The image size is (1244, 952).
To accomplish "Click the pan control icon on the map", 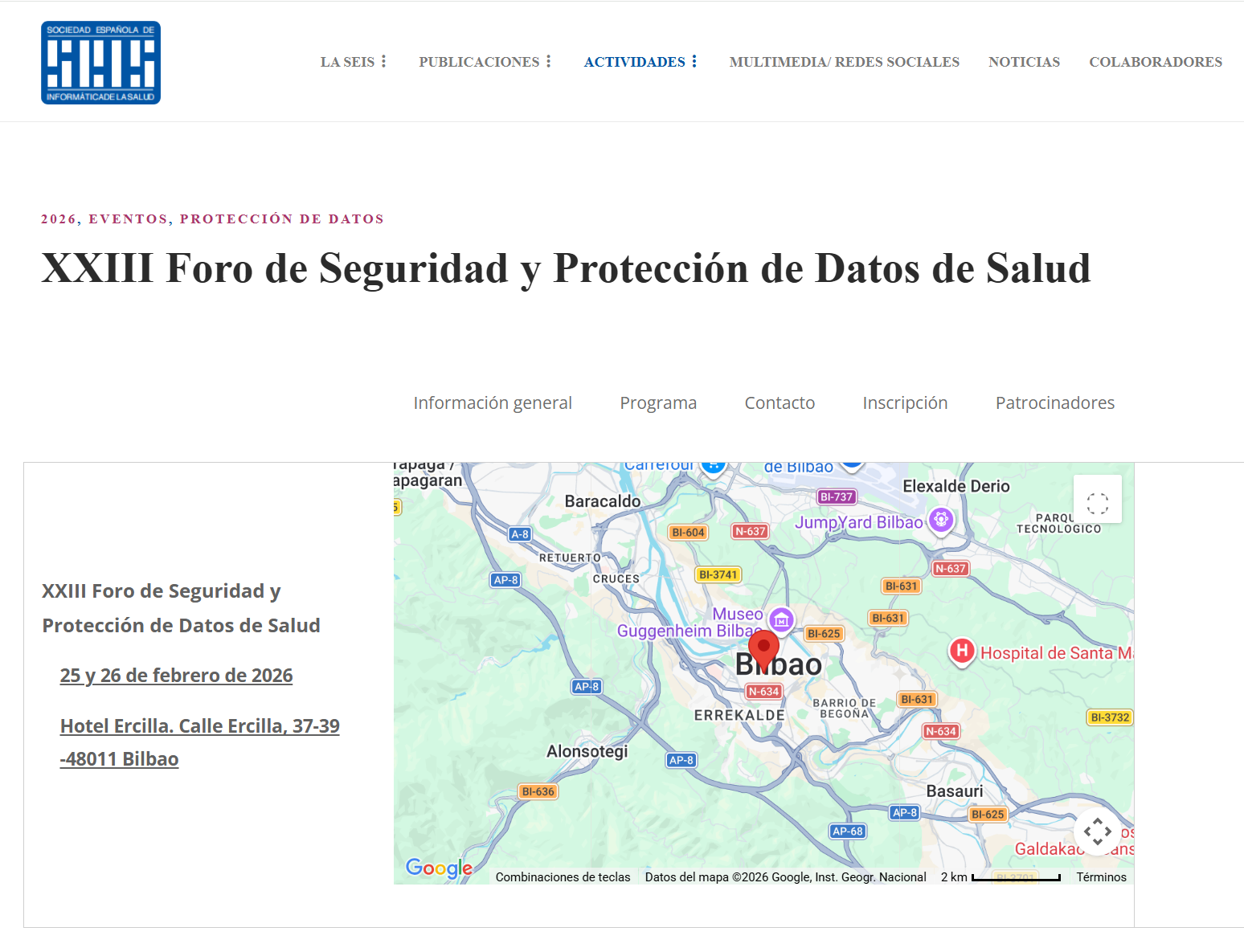I will click(1097, 832).
